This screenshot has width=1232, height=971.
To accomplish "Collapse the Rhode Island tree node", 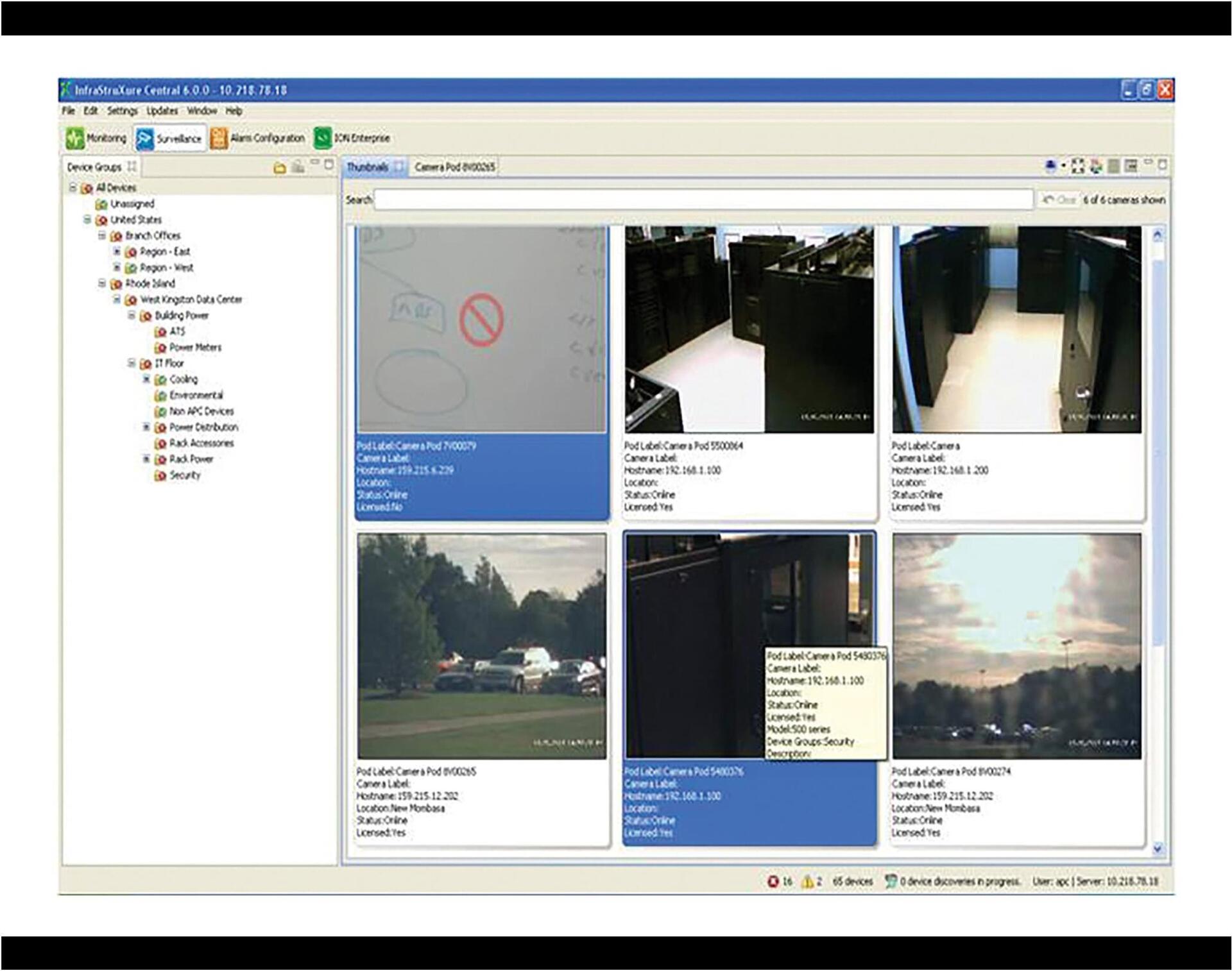I will tap(102, 283).
